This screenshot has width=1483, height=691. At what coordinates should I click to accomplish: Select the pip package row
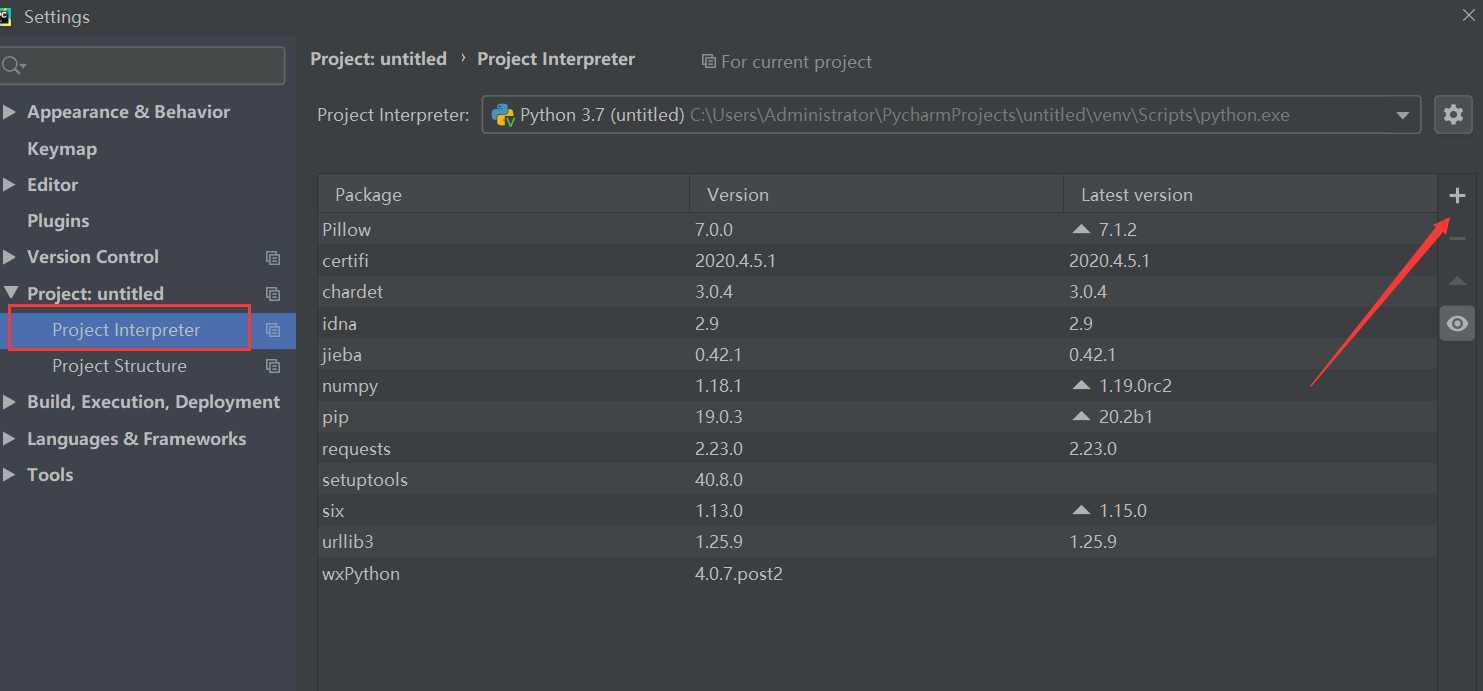click(877, 416)
